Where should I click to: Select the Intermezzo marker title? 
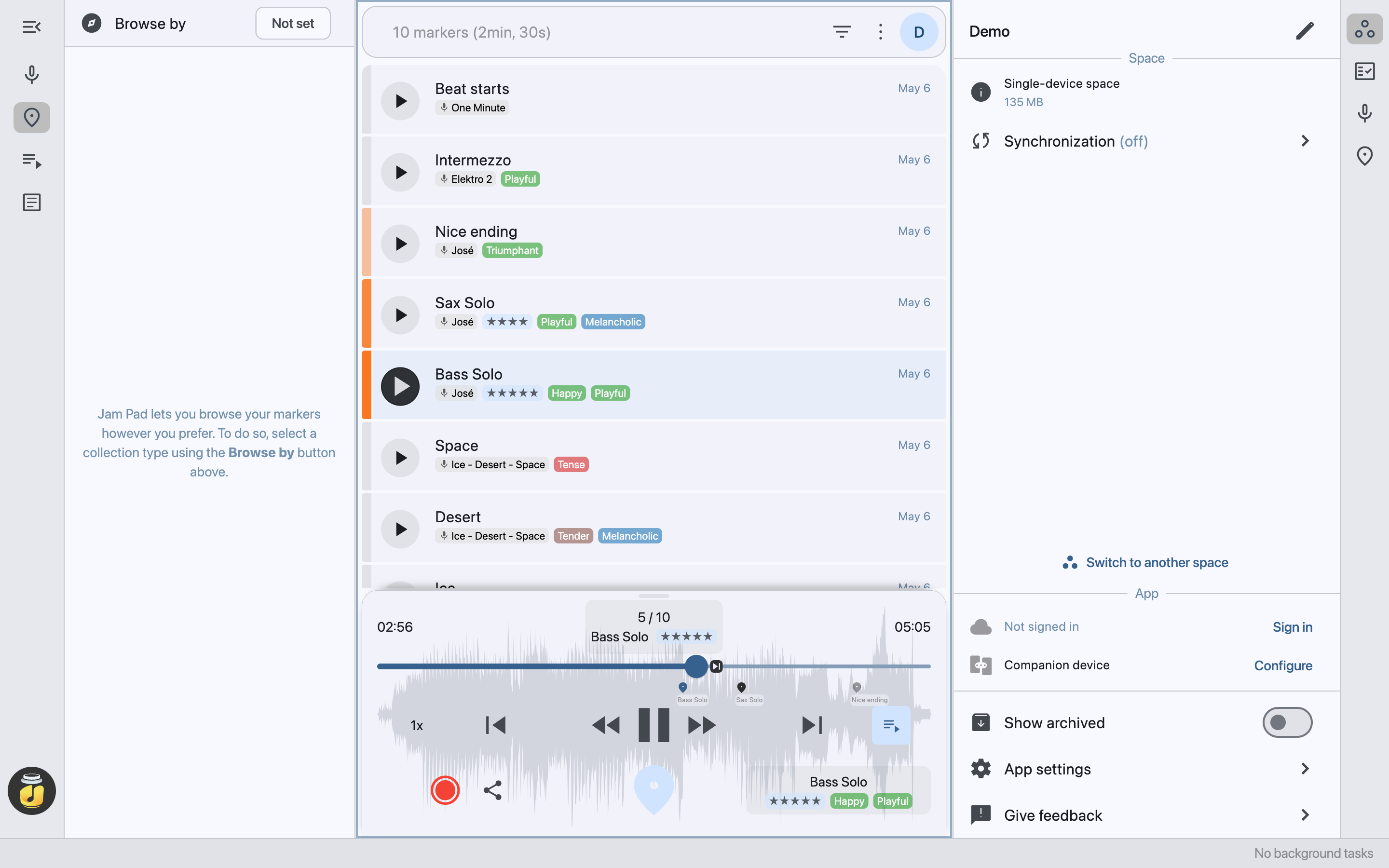pos(472,160)
